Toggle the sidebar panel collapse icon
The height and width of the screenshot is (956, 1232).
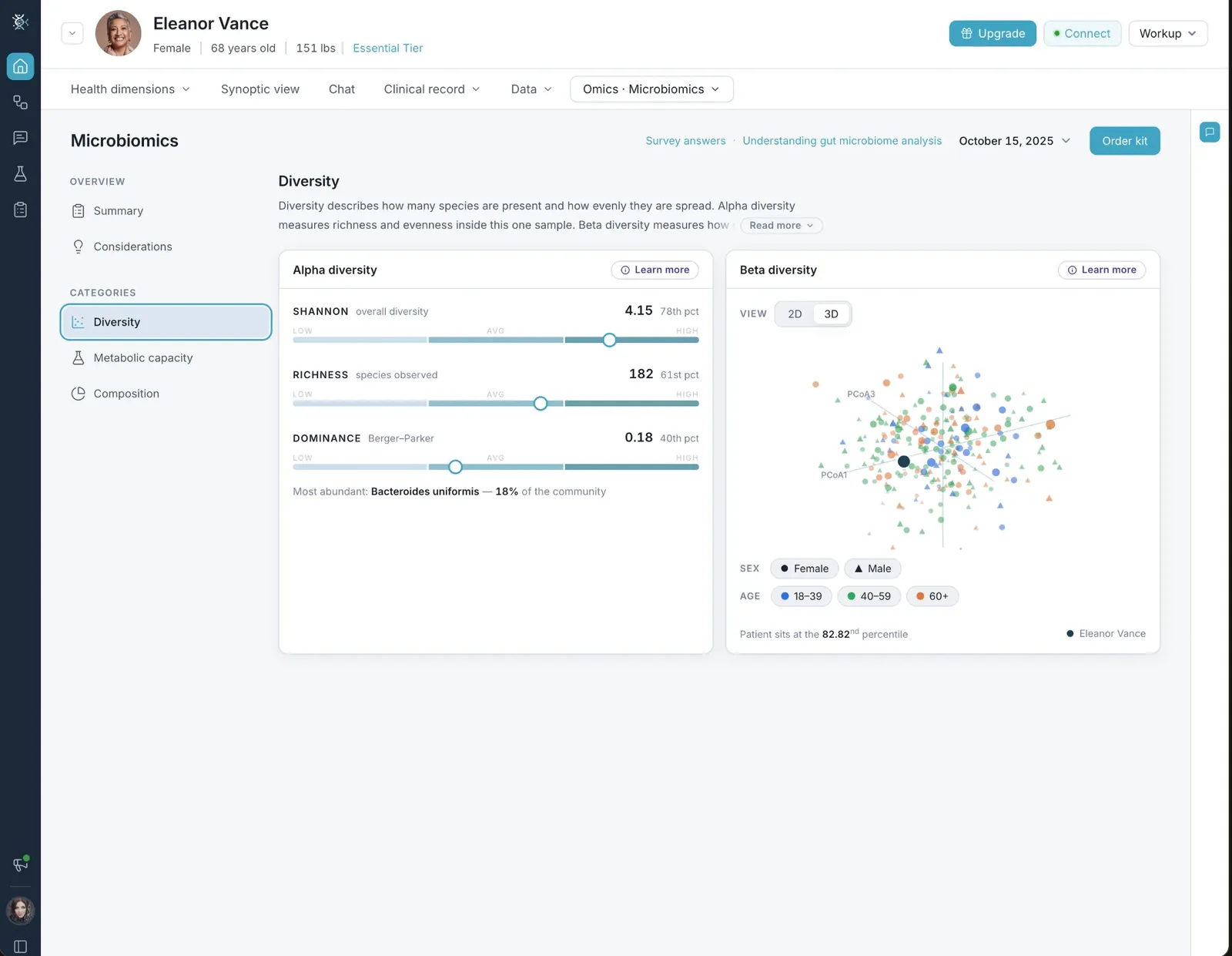coord(20,947)
